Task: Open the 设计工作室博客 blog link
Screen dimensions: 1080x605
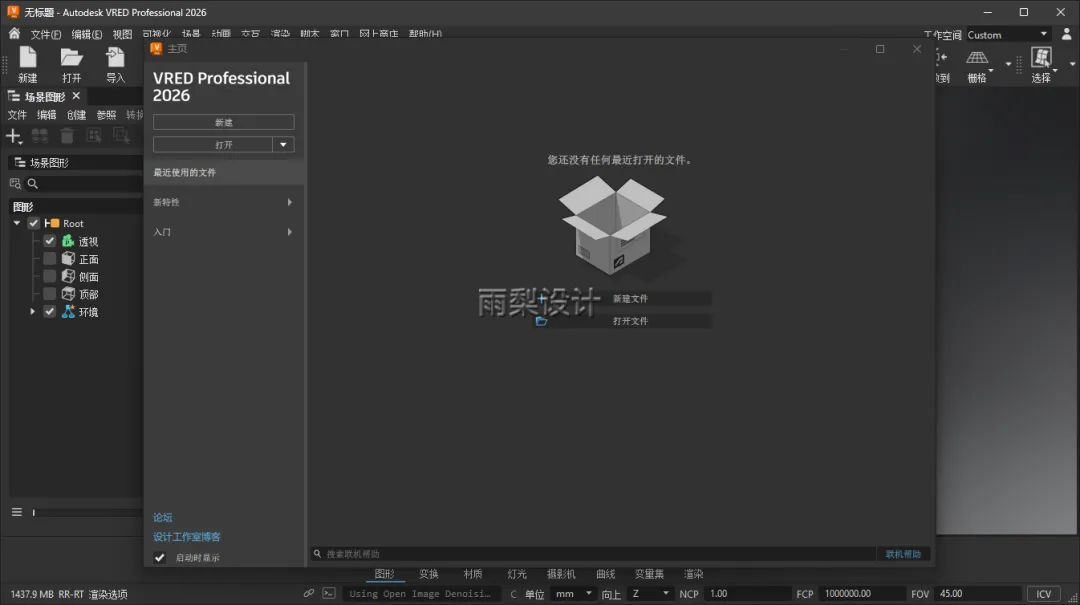Action: pos(187,537)
